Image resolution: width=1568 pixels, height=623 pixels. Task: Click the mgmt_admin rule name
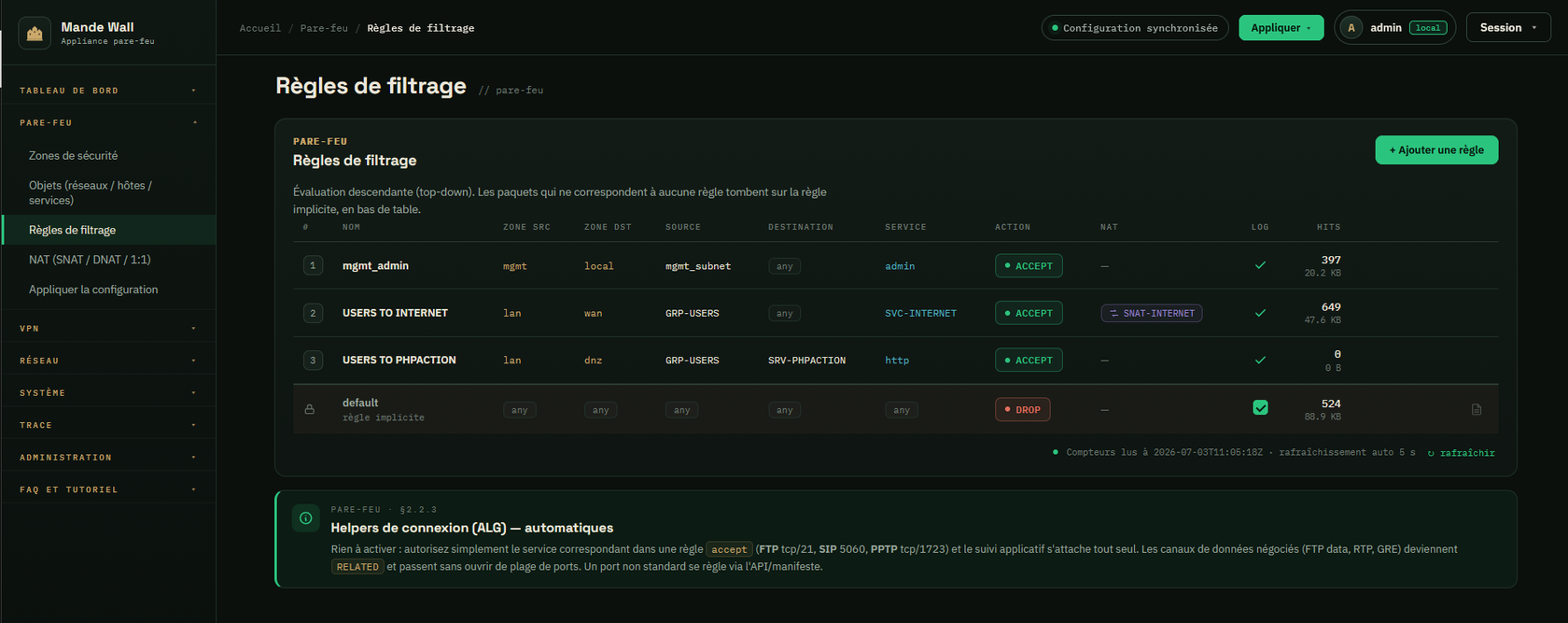pos(375,265)
